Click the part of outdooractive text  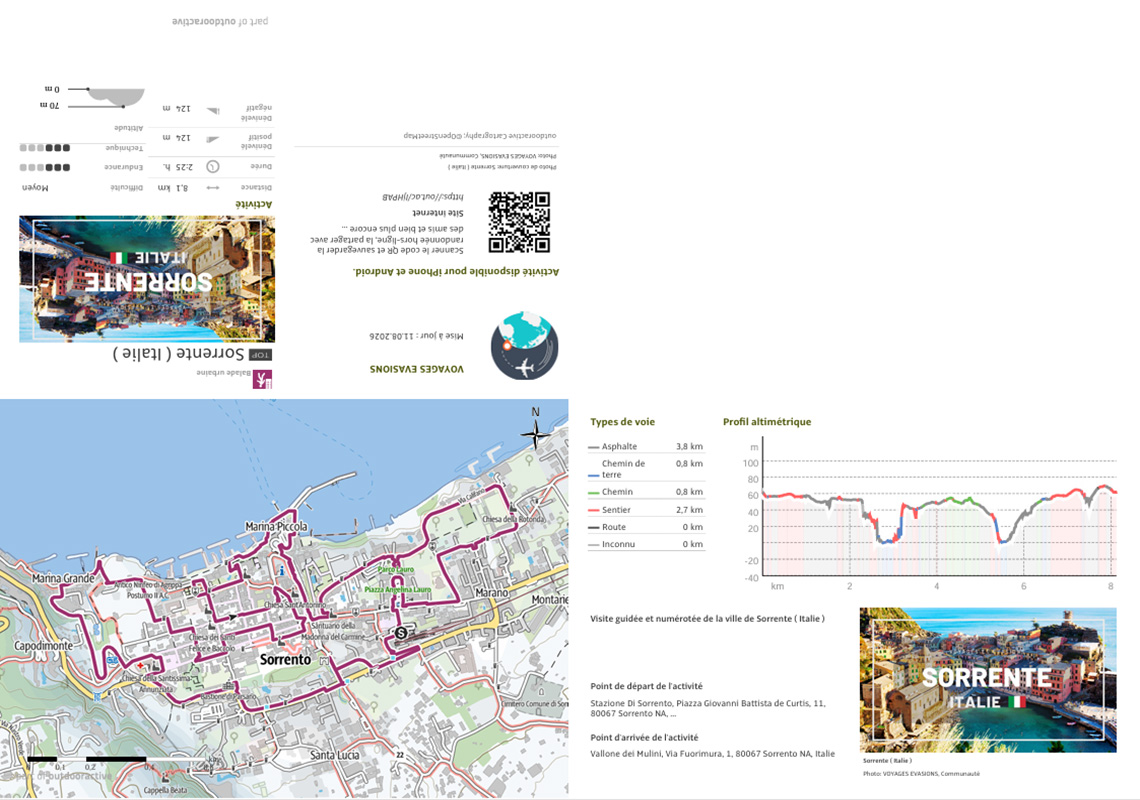coord(220,21)
